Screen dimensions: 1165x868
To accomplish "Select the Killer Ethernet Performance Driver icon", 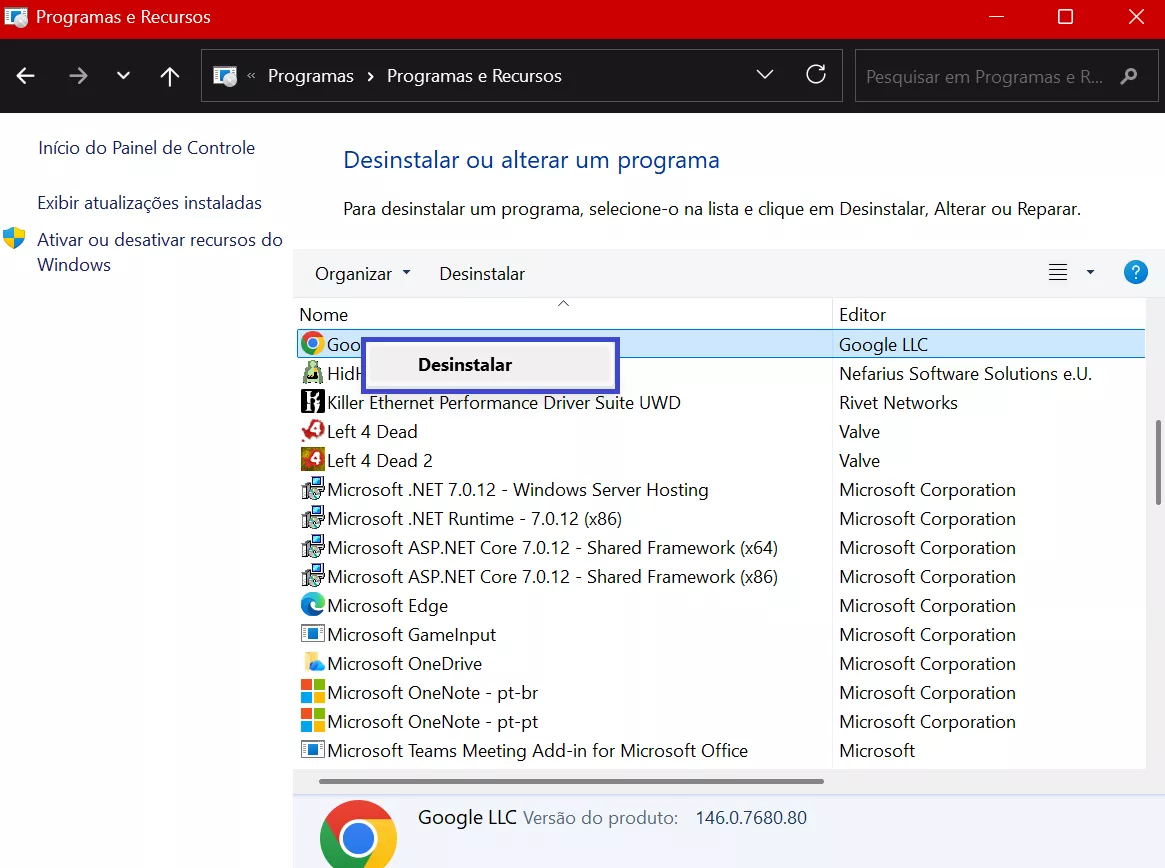I will coord(311,402).
